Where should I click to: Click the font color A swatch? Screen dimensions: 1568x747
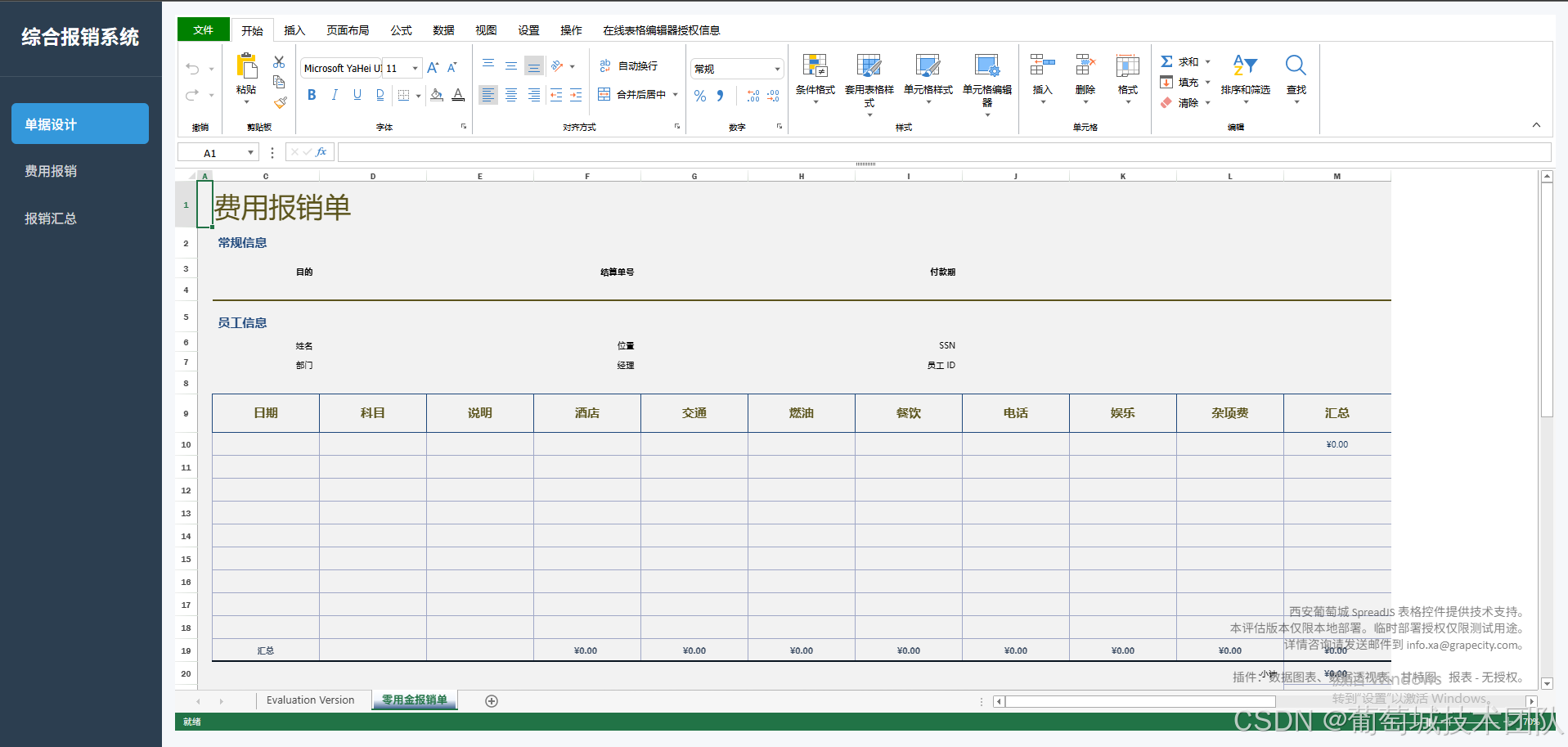coord(458,95)
